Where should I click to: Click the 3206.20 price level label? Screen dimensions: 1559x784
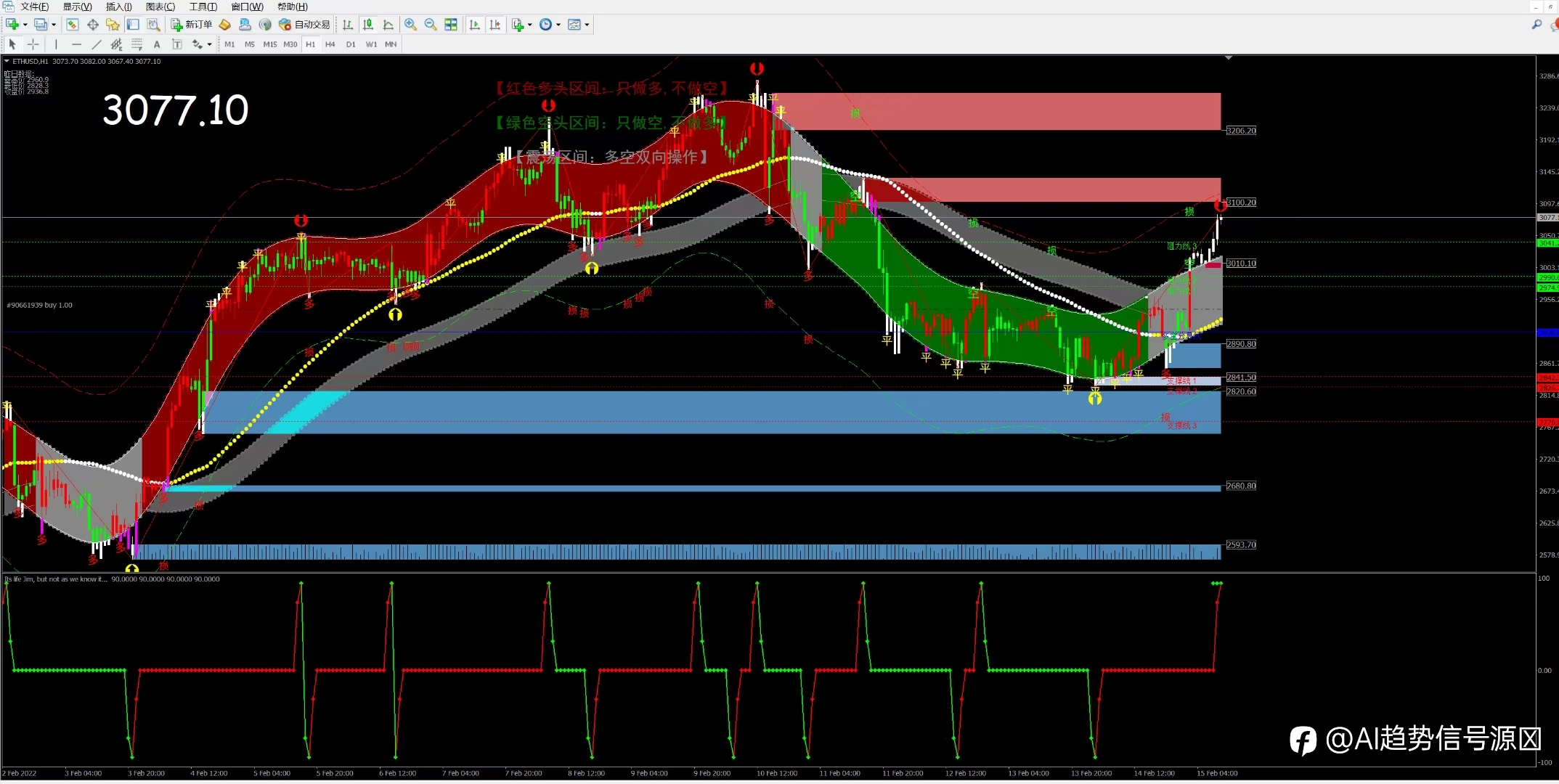point(1241,131)
